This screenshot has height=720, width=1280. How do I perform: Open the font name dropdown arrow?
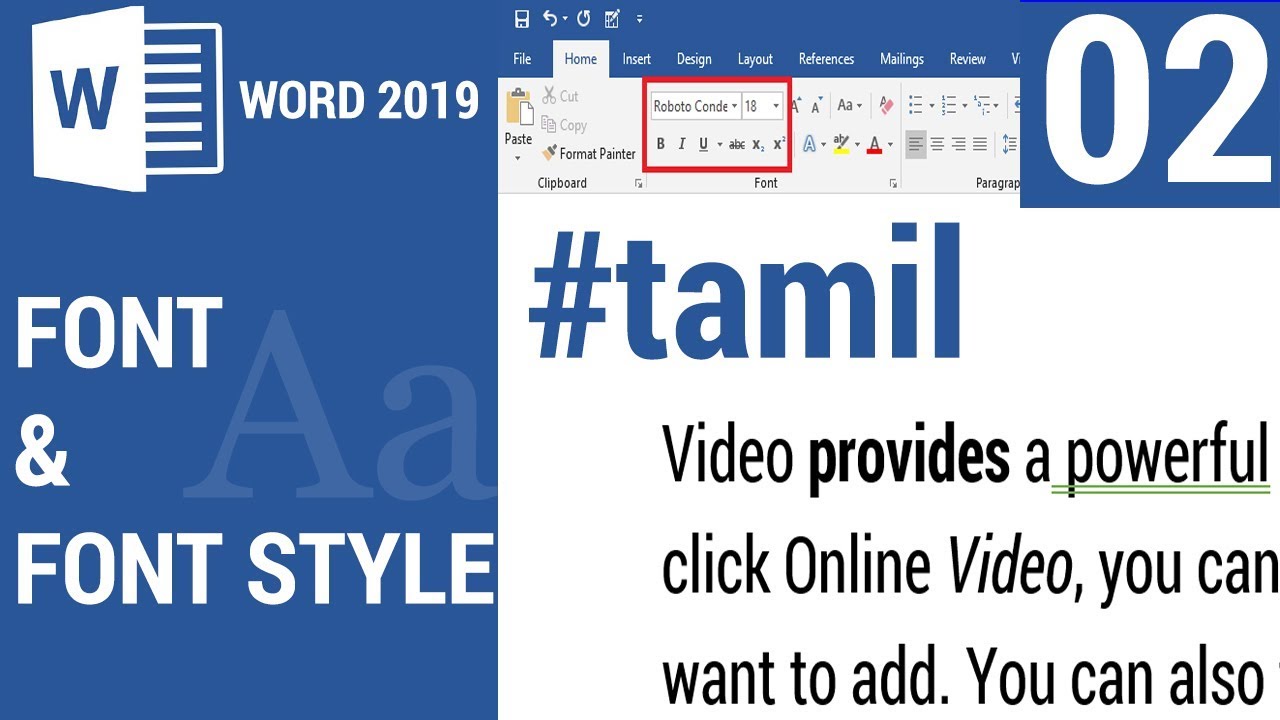point(735,106)
